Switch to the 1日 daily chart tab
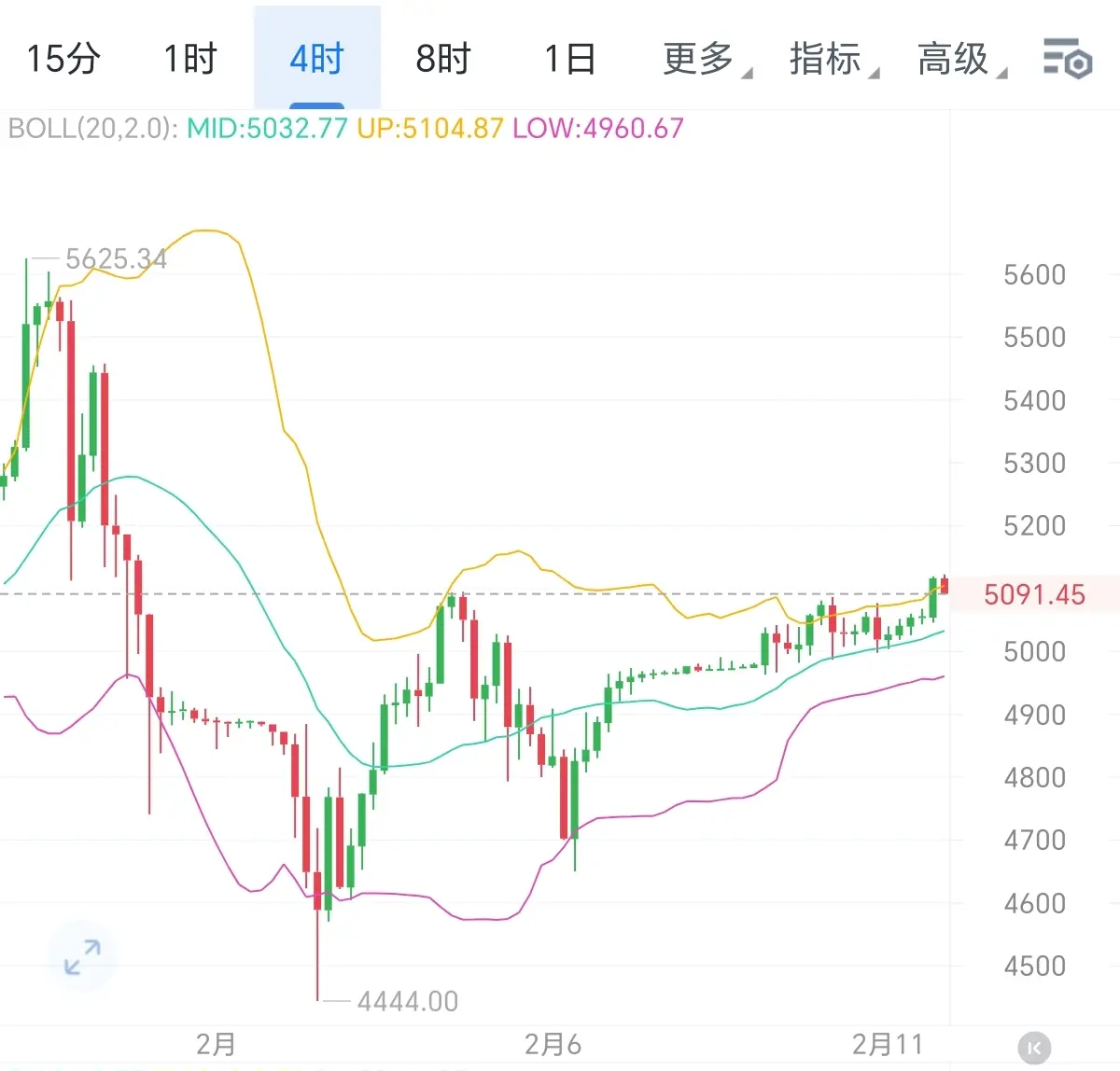The image size is (1120, 1071). (569, 59)
